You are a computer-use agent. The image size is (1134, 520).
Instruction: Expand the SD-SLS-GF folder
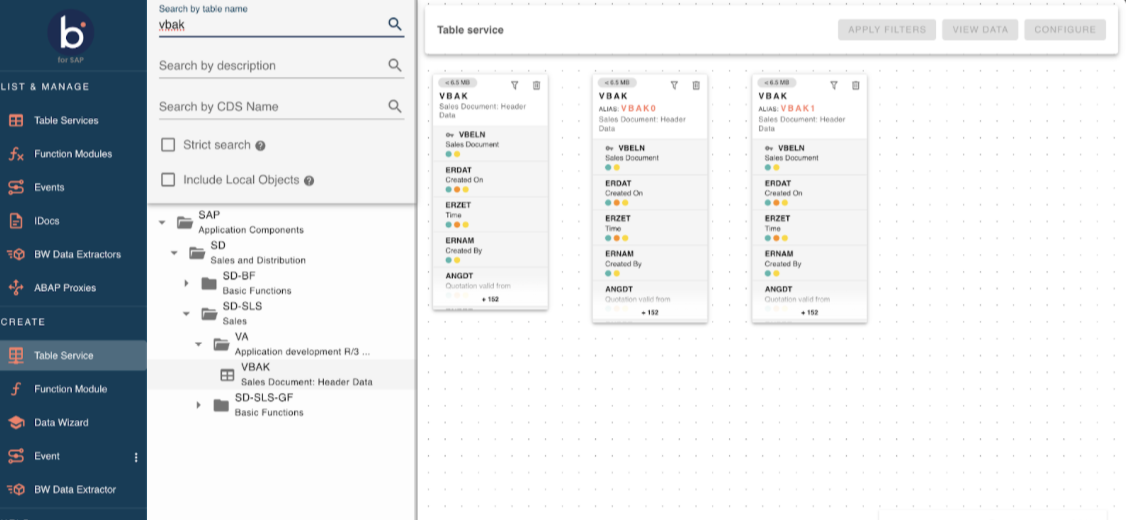pos(198,405)
